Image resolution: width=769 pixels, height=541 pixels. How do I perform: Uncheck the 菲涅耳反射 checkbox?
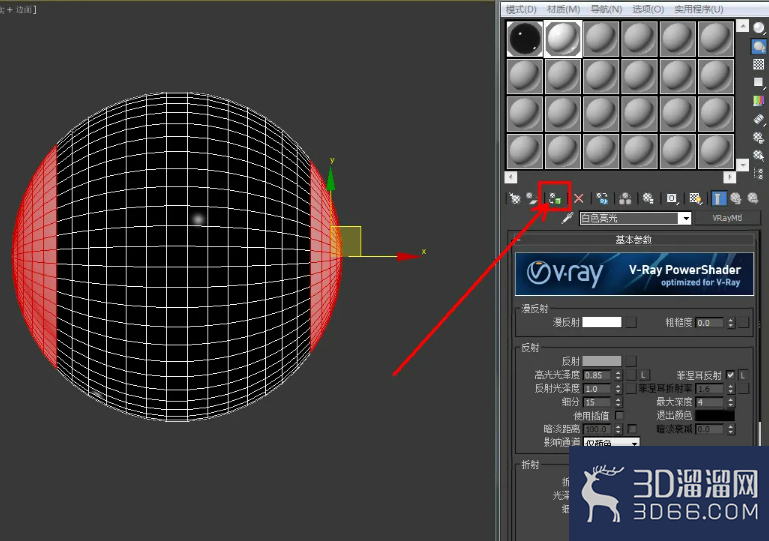pos(731,375)
